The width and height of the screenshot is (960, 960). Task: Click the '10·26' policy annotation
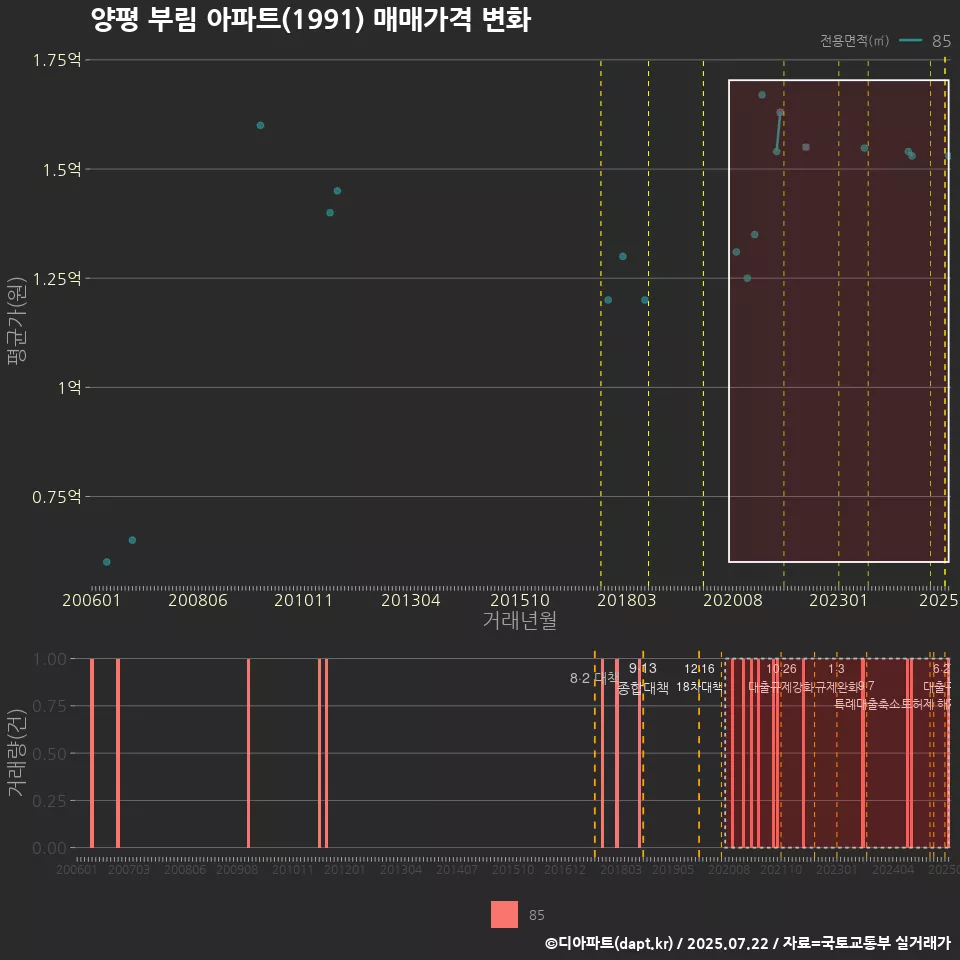[x=781, y=669]
